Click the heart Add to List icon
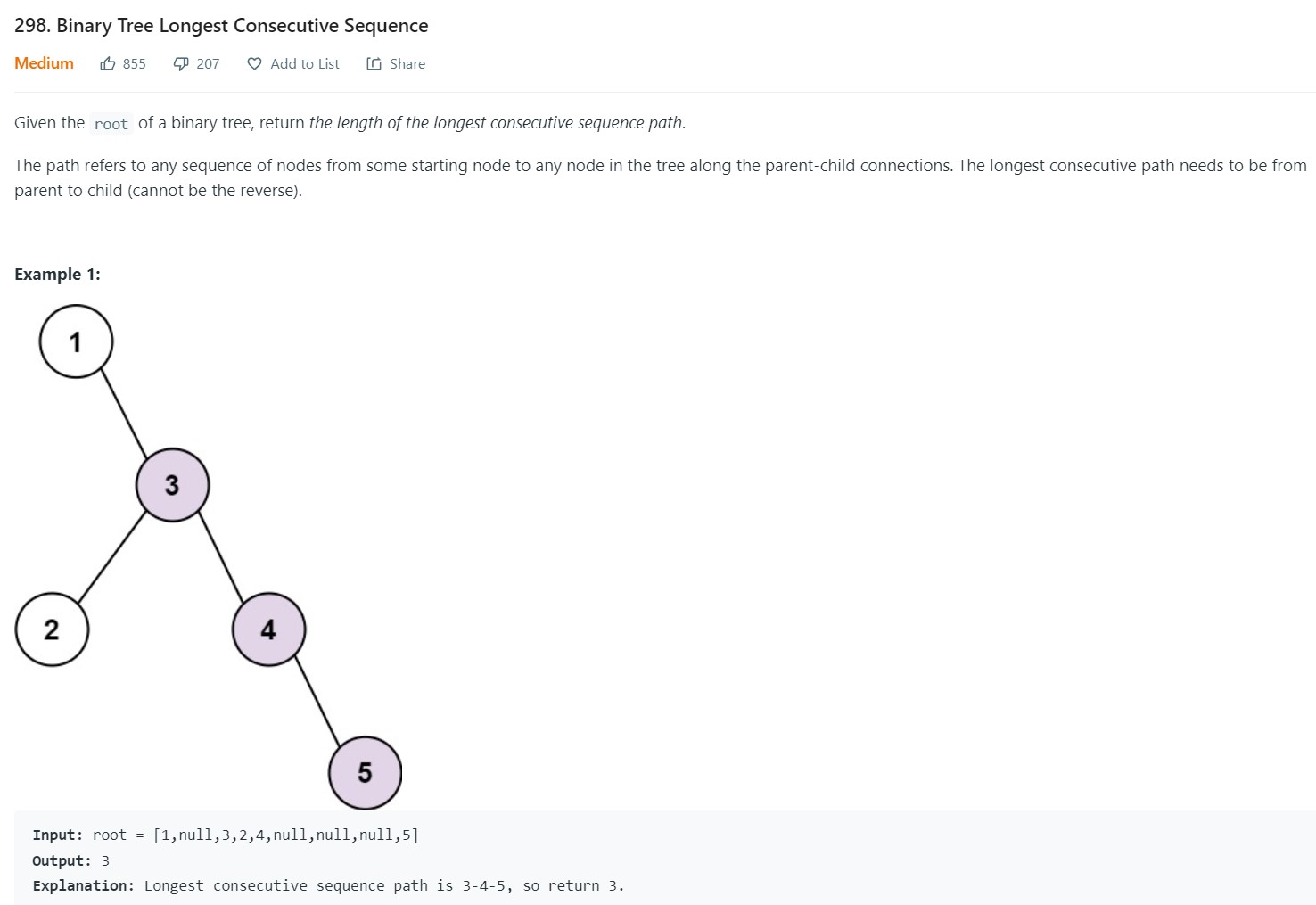The image size is (1316, 905). (x=255, y=63)
